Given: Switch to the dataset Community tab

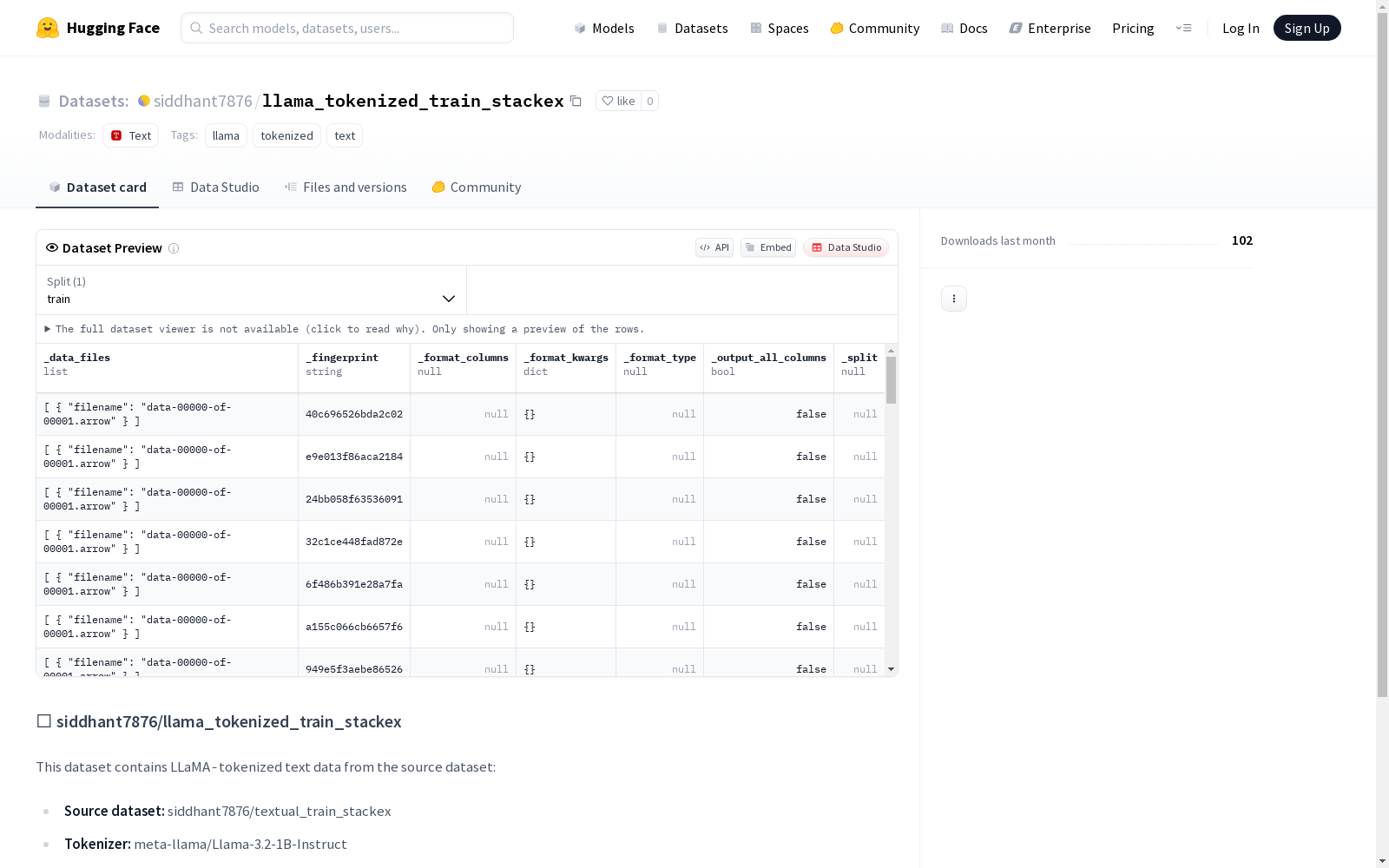Looking at the screenshot, I should tap(477, 187).
